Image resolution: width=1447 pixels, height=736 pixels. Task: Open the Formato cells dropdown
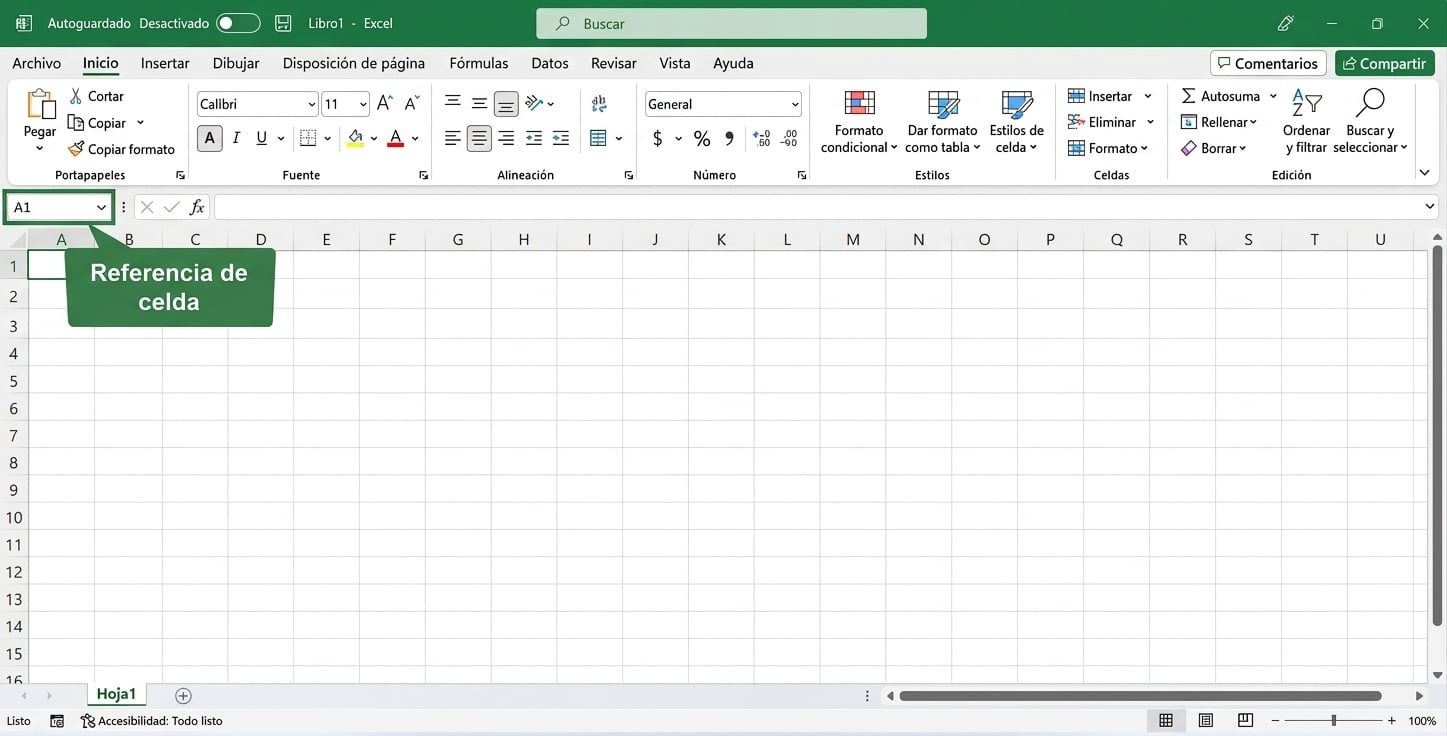click(1108, 148)
